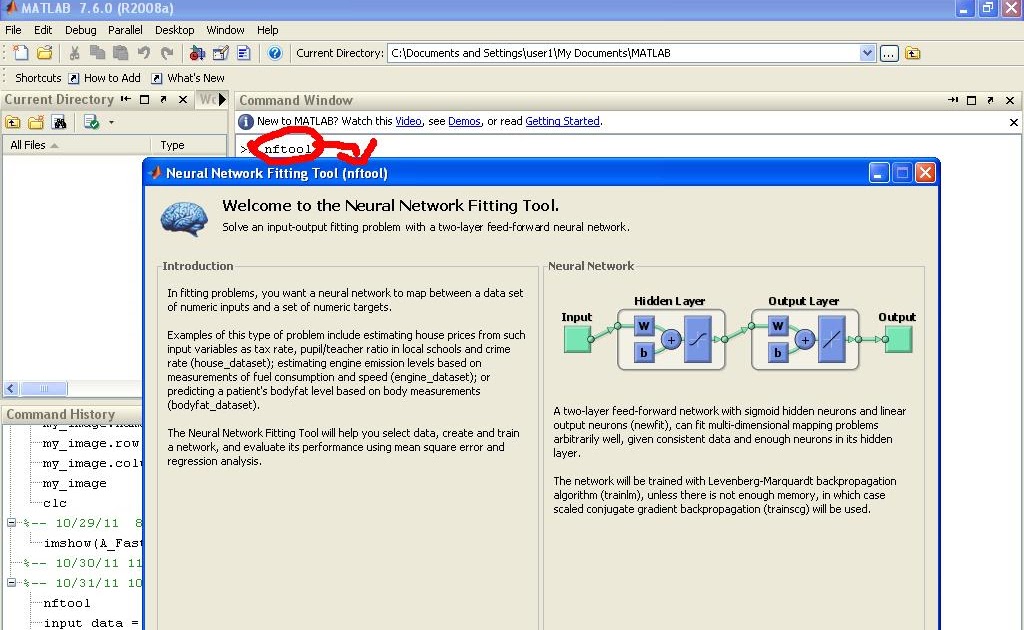Select 'my_image' entry in Command History
This screenshot has width=1024, height=630.
click(74, 483)
